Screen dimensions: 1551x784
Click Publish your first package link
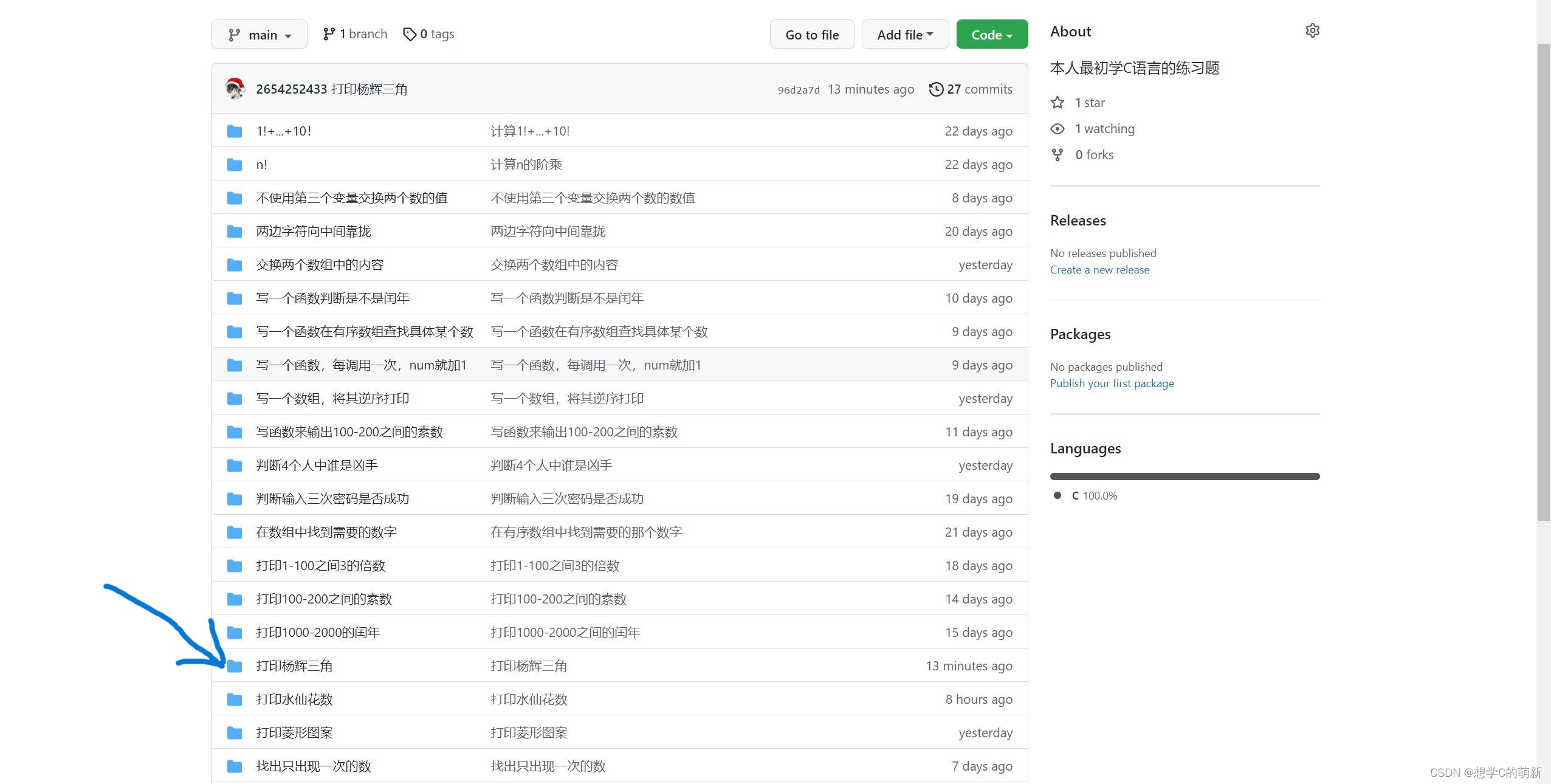[x=1112, y=383]
